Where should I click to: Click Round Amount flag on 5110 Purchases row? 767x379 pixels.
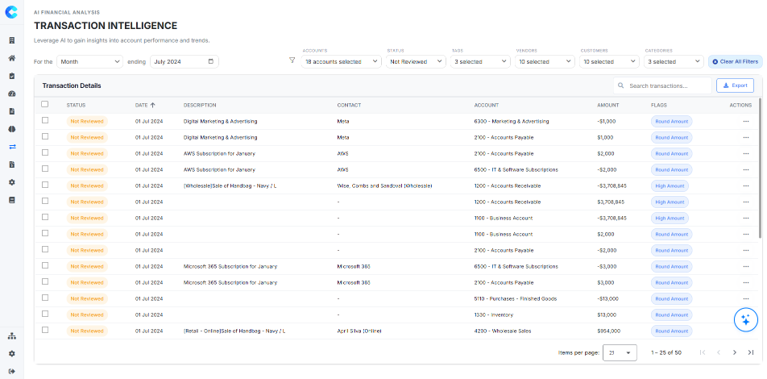pyautogui.click(x=671, y=299)
